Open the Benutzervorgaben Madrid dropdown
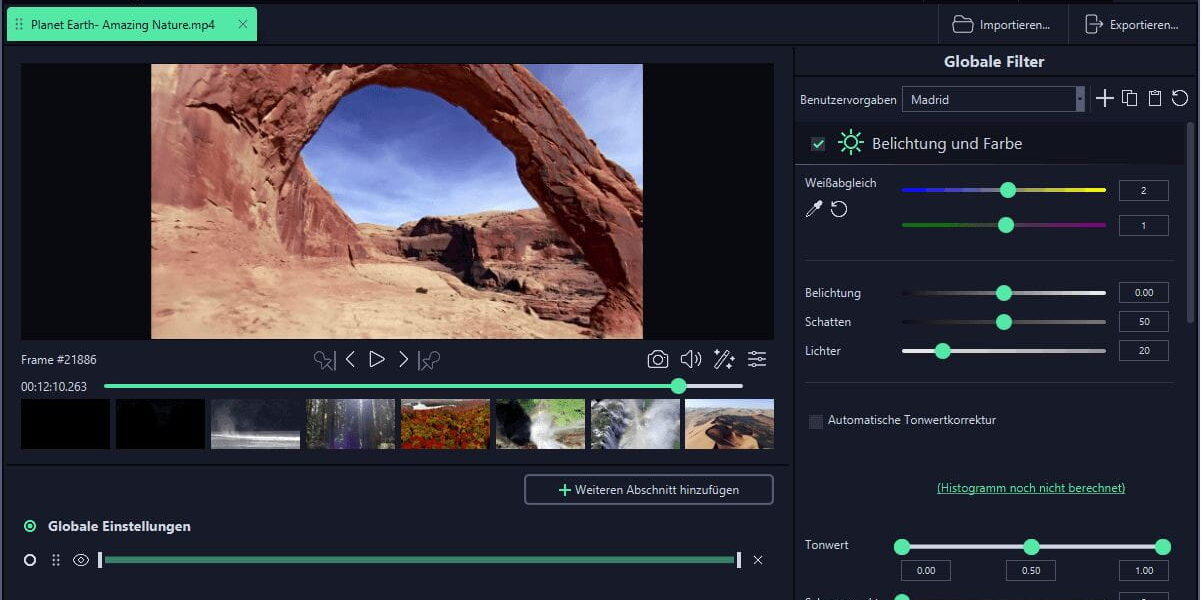 pos(993,99)
